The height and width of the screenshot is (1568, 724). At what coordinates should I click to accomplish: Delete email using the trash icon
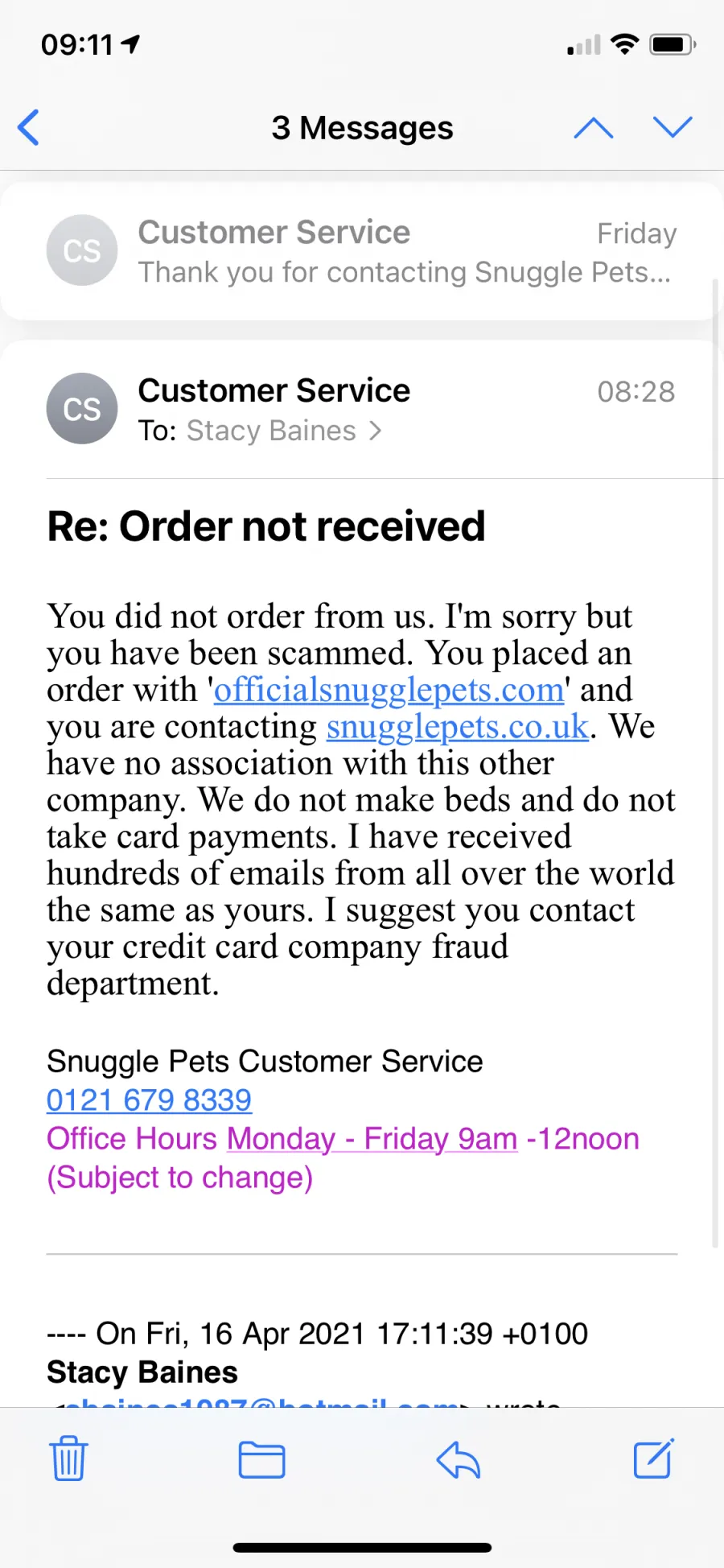[68, 1459]
